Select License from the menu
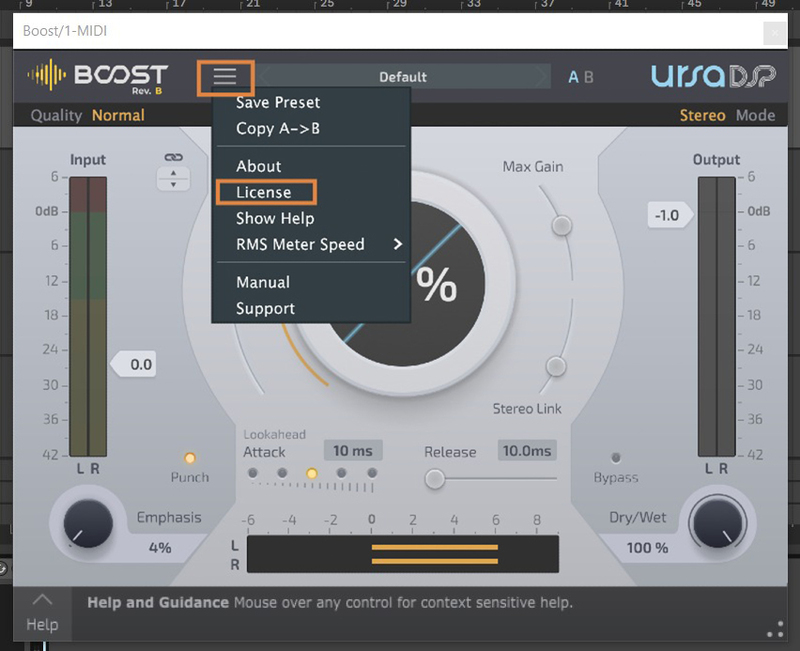The width and height of the screenshot is (800, 651). point(264,192)
